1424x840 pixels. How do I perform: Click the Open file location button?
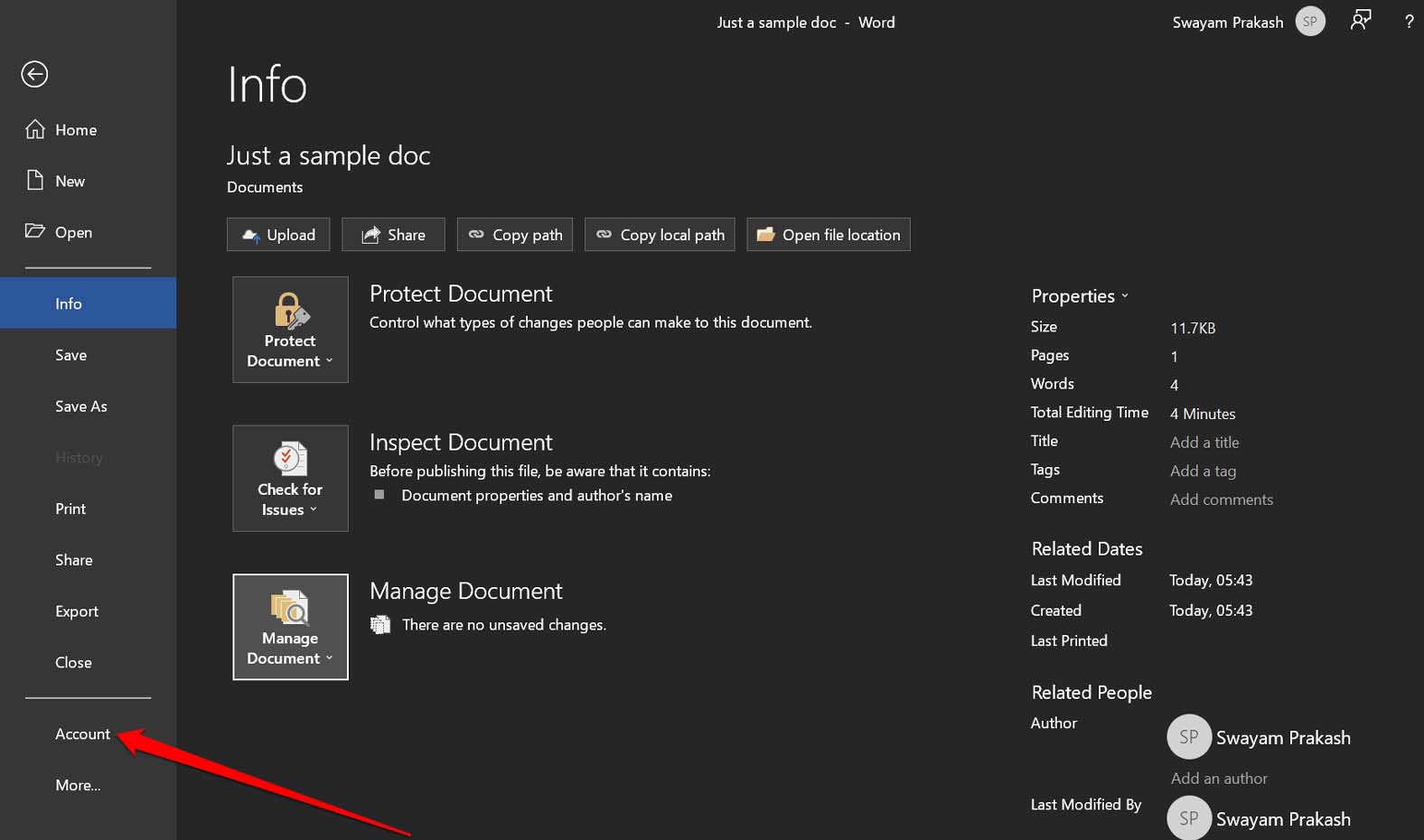coord(829,235)
